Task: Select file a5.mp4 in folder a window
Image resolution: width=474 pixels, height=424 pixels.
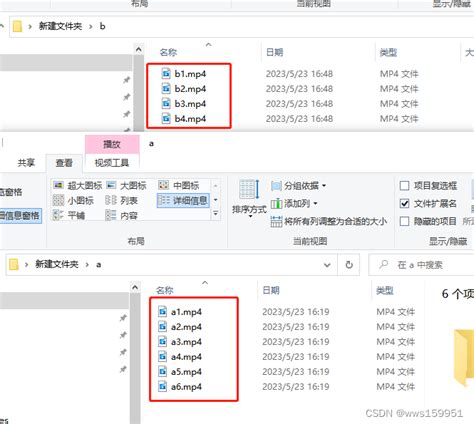Action: click(186, 372)
